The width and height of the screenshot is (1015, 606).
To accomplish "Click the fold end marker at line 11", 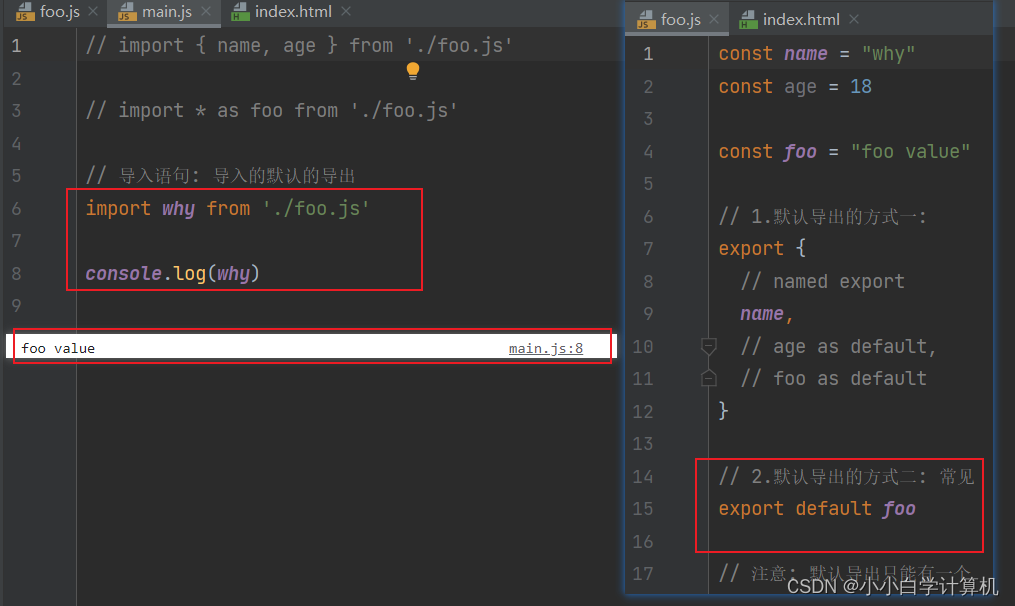I will [x=709, y=378].
